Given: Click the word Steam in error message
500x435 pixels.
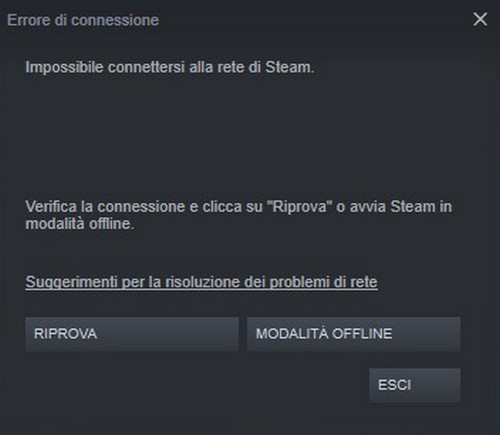Looking at the screenshot, I should (289, 67).
